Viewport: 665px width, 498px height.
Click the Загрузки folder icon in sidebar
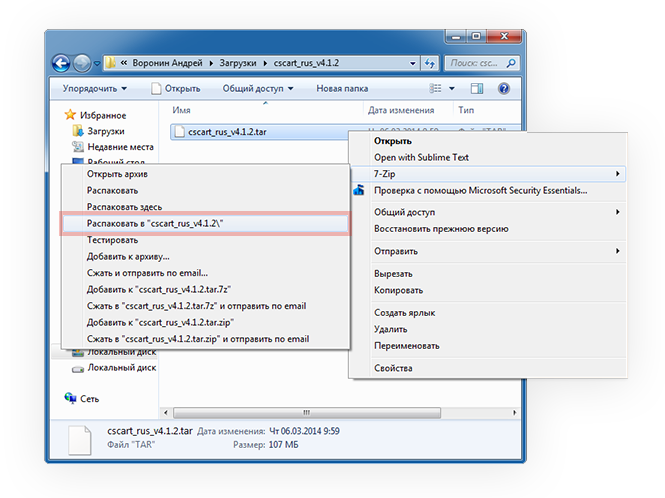point(78,131)
